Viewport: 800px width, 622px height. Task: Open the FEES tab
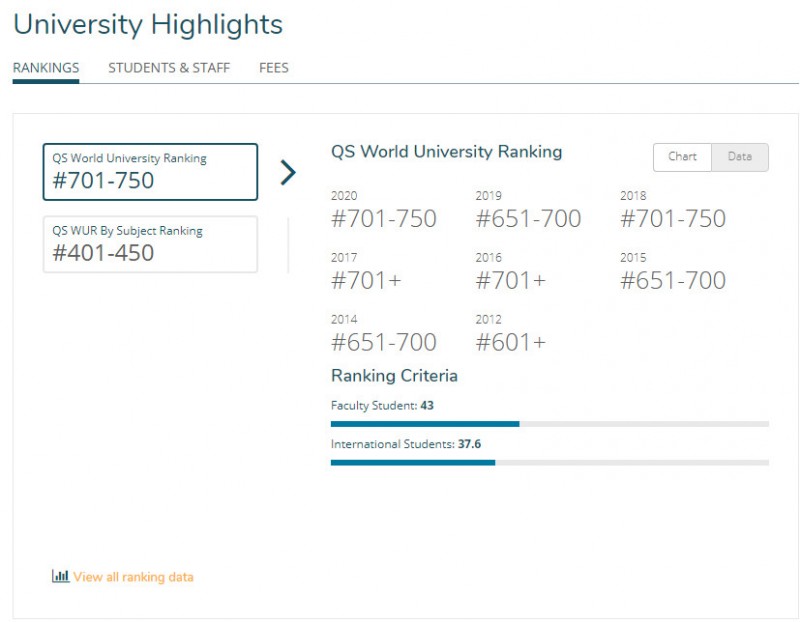[x=274, y=68]
